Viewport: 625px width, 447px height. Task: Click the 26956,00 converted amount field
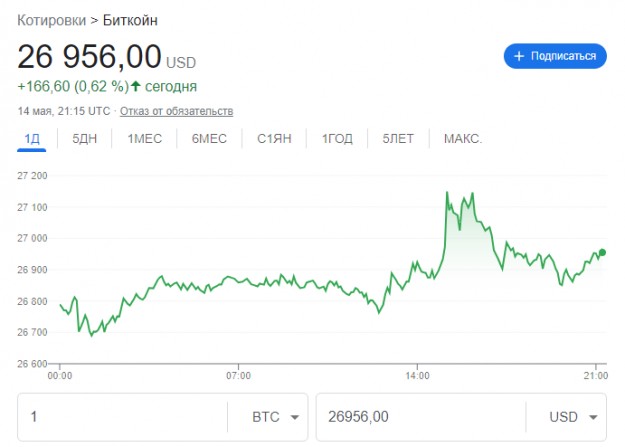pyautogui.click(x=420, y=417)
